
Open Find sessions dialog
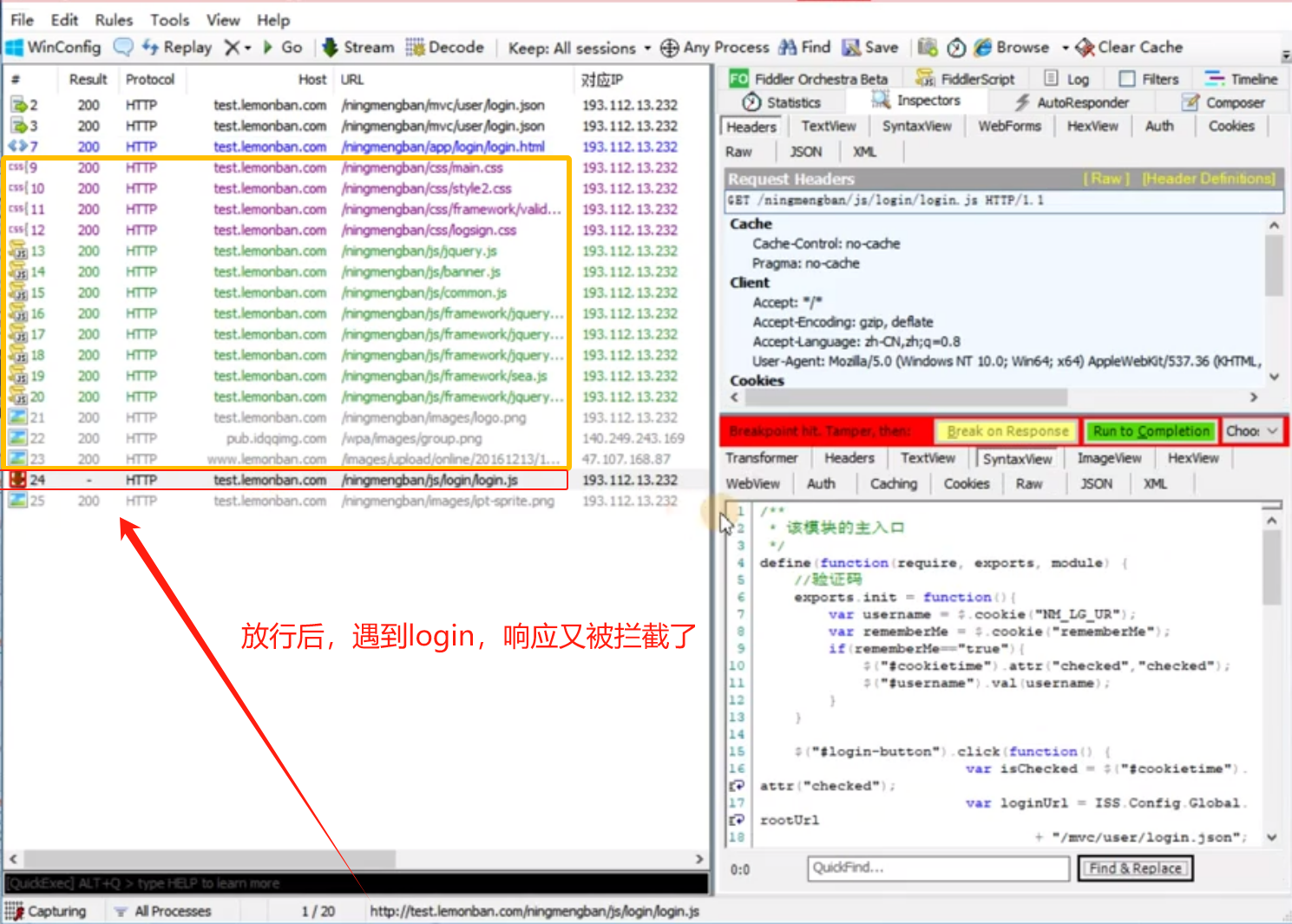pyautogui.click(x=805, y=47)
